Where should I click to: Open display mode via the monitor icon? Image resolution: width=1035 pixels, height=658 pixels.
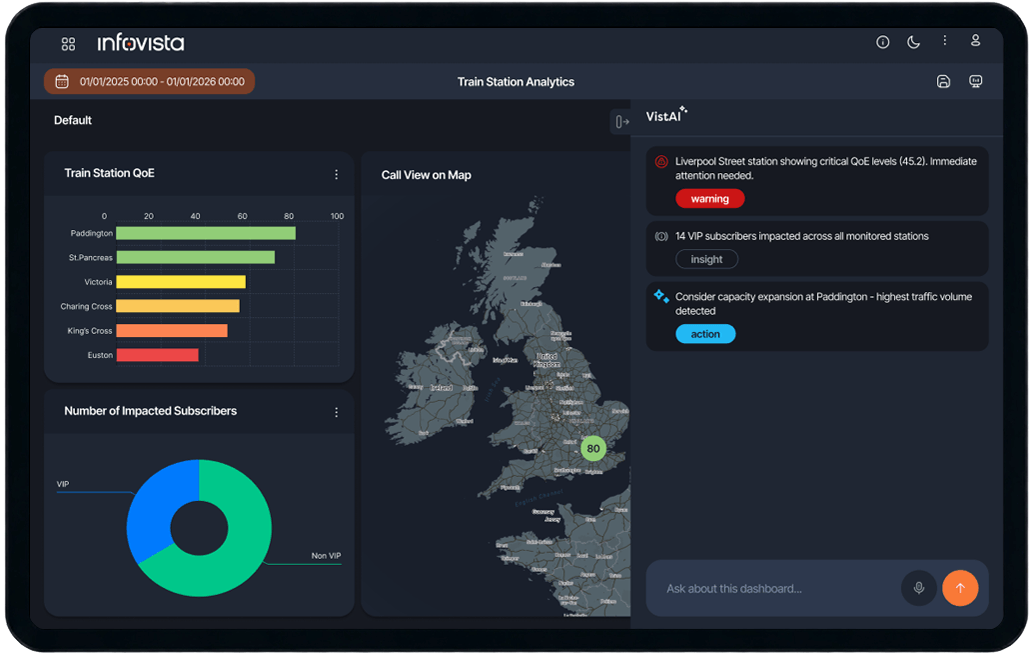click(x=975, y=81)
